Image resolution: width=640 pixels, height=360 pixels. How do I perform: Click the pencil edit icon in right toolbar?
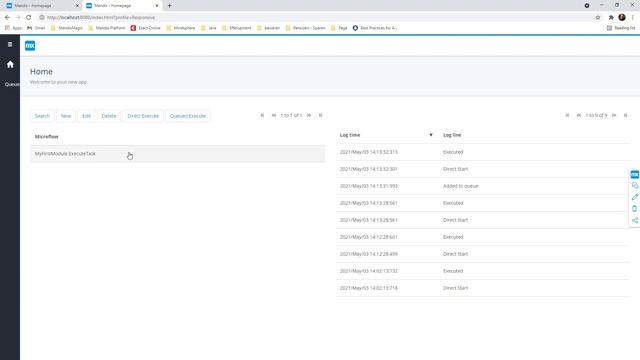click(x=635, y=197)
